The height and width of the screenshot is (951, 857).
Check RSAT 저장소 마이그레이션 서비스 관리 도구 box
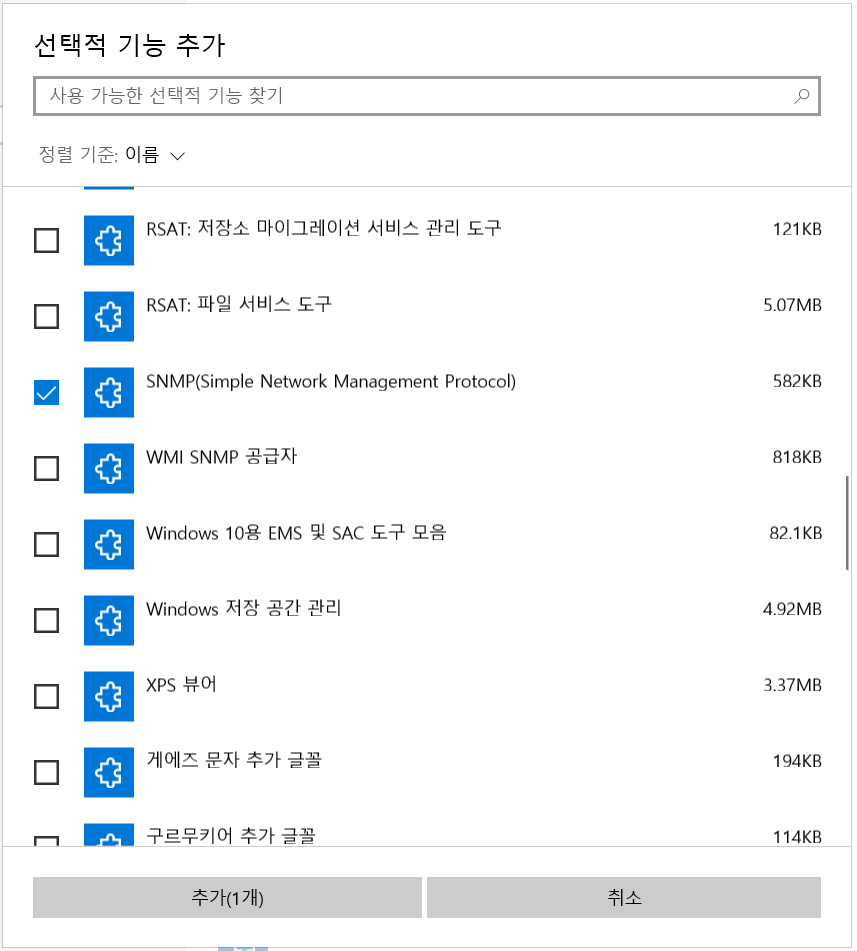click(46, 240)
